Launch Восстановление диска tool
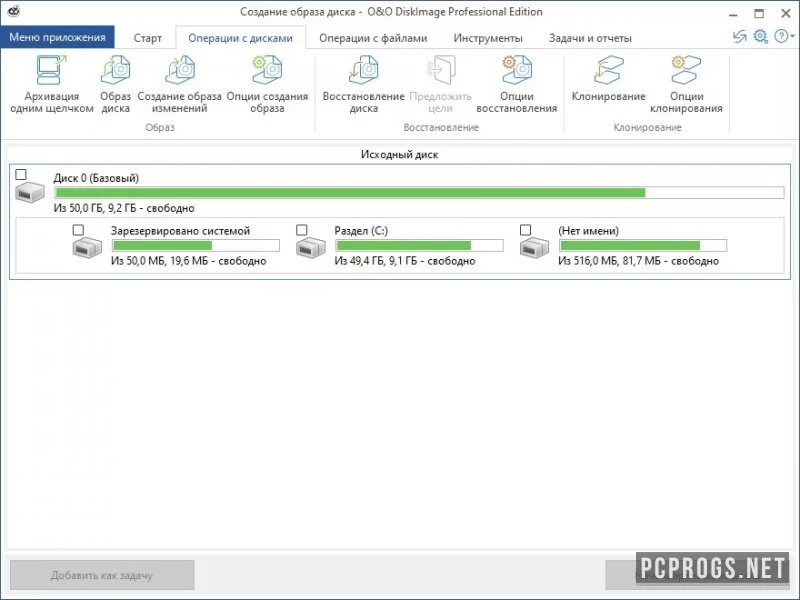 pyautogui.click(x=363, y=70)
